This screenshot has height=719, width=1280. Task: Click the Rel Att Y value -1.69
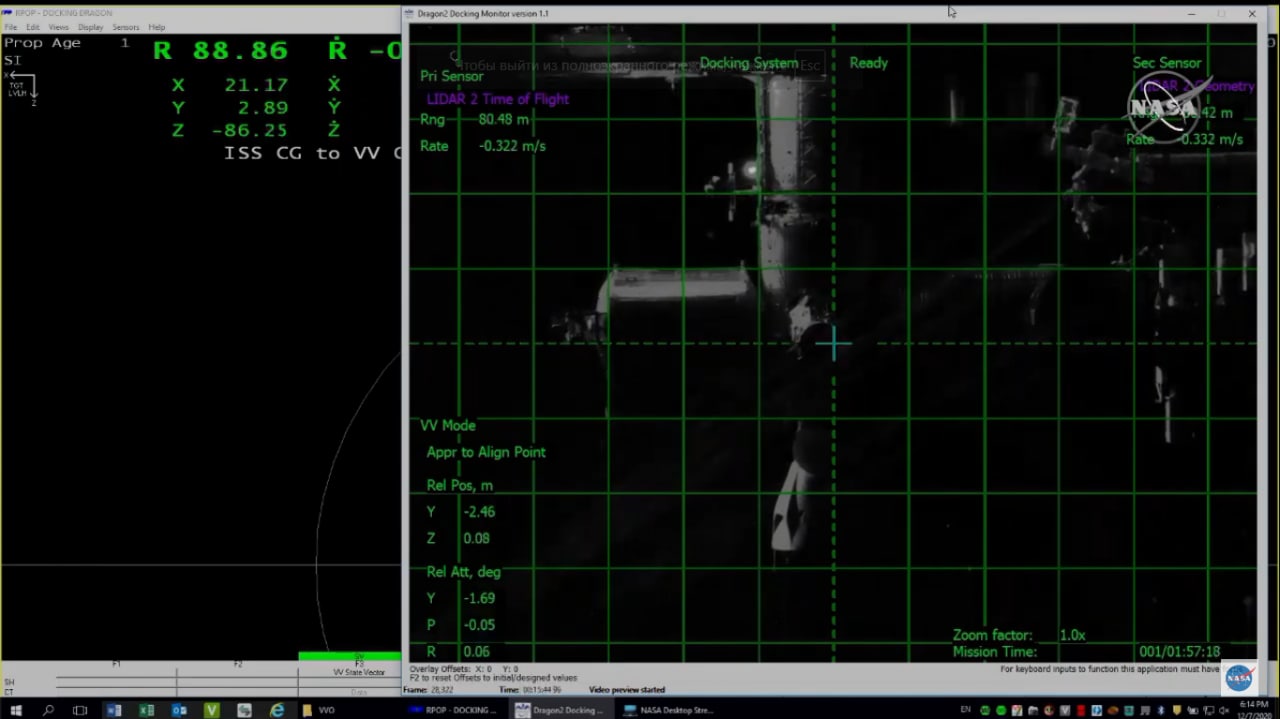479,598
